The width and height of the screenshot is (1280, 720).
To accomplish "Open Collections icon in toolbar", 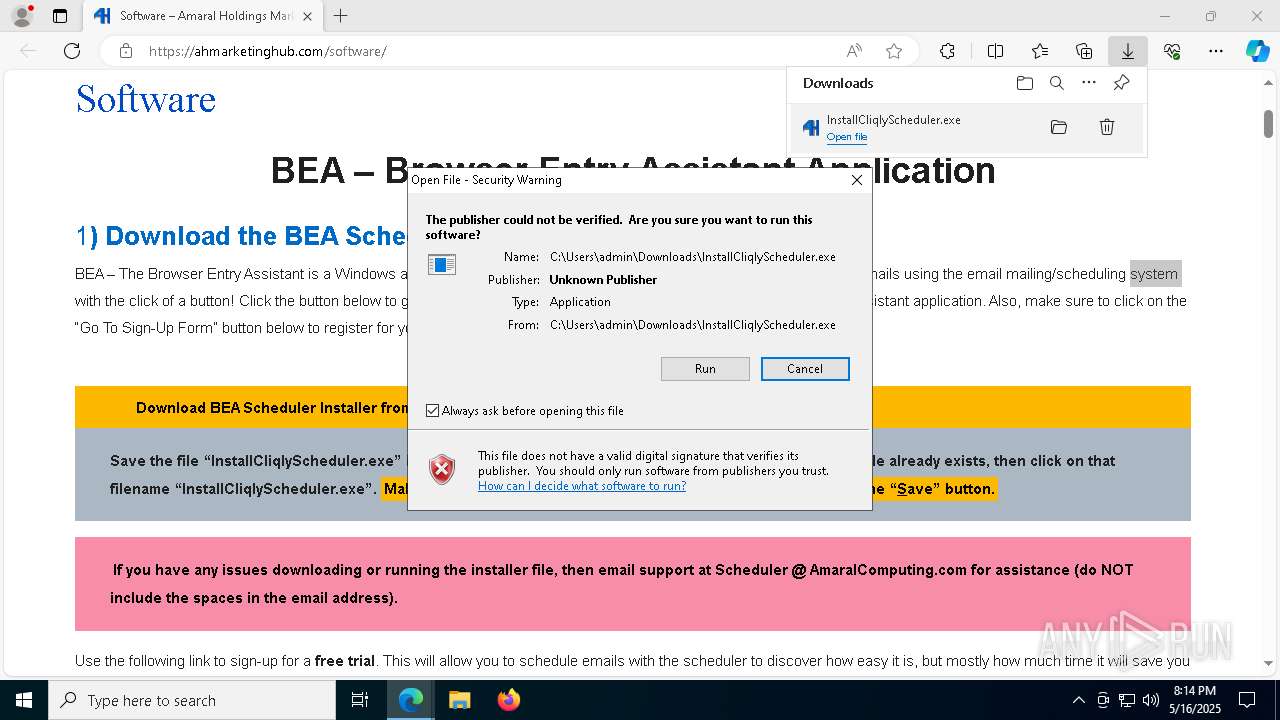I will tap(1084, 51).
